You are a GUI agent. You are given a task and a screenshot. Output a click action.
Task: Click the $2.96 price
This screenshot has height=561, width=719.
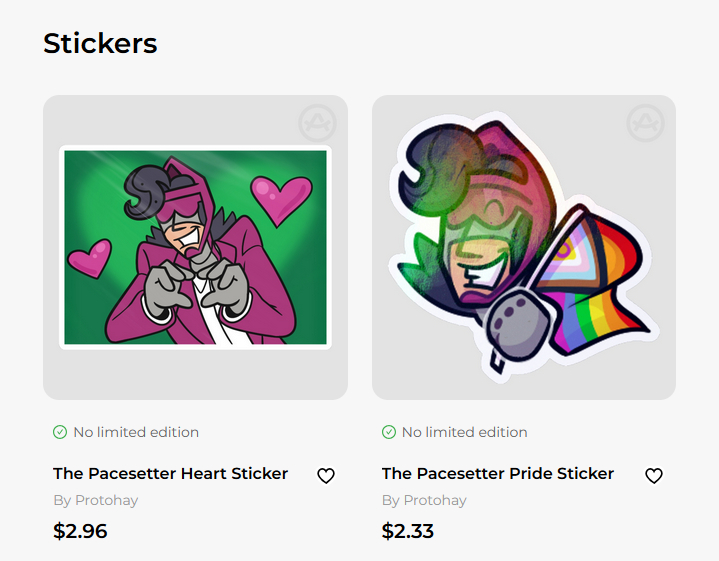(80, 531)
